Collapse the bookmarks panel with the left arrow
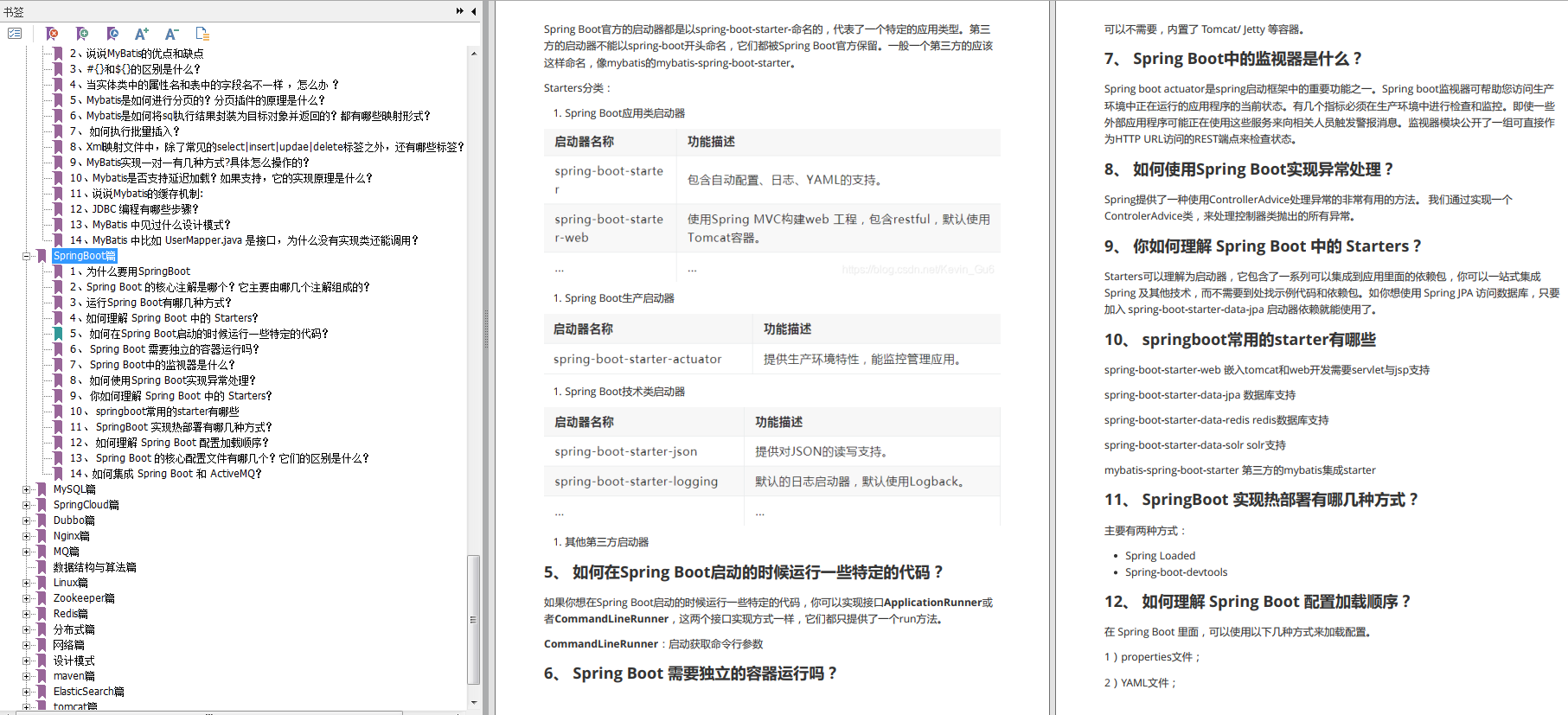Image resolution: width=1568 pixels, height=715 pixels. click(x=473, y=11)
